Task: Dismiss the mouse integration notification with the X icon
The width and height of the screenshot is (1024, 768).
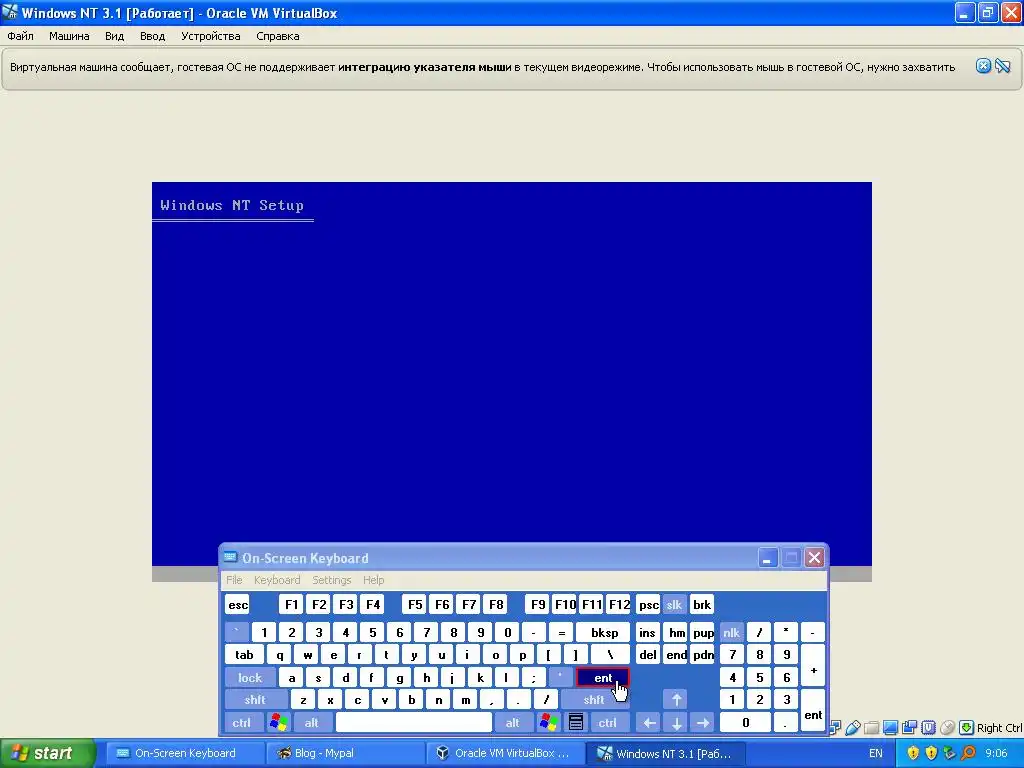Action: [x=984, y=66]
